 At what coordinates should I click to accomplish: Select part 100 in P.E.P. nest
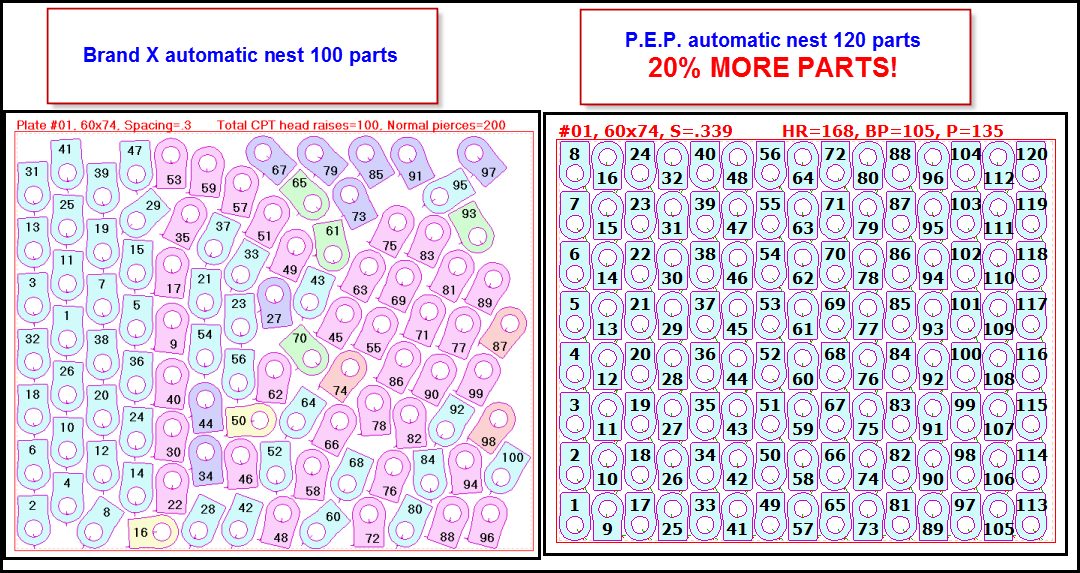tap(966, 366)
